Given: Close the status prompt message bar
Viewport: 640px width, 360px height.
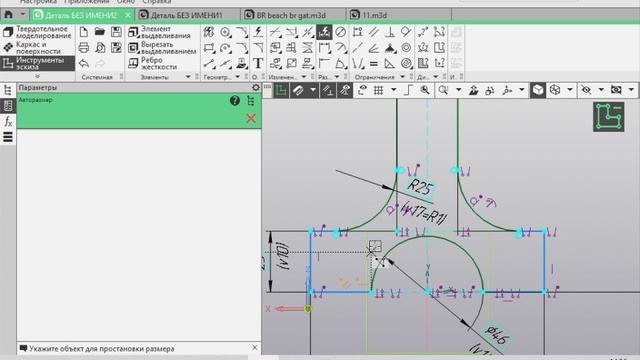Looking at the screenshot, I should click(x=255, y=348).
